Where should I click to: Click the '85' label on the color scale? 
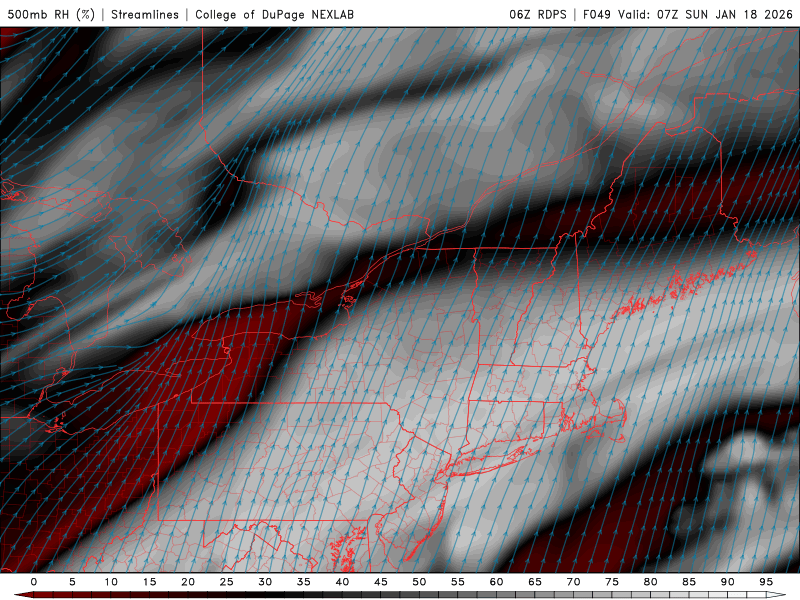pyautogui.click(x=689, y=582)
